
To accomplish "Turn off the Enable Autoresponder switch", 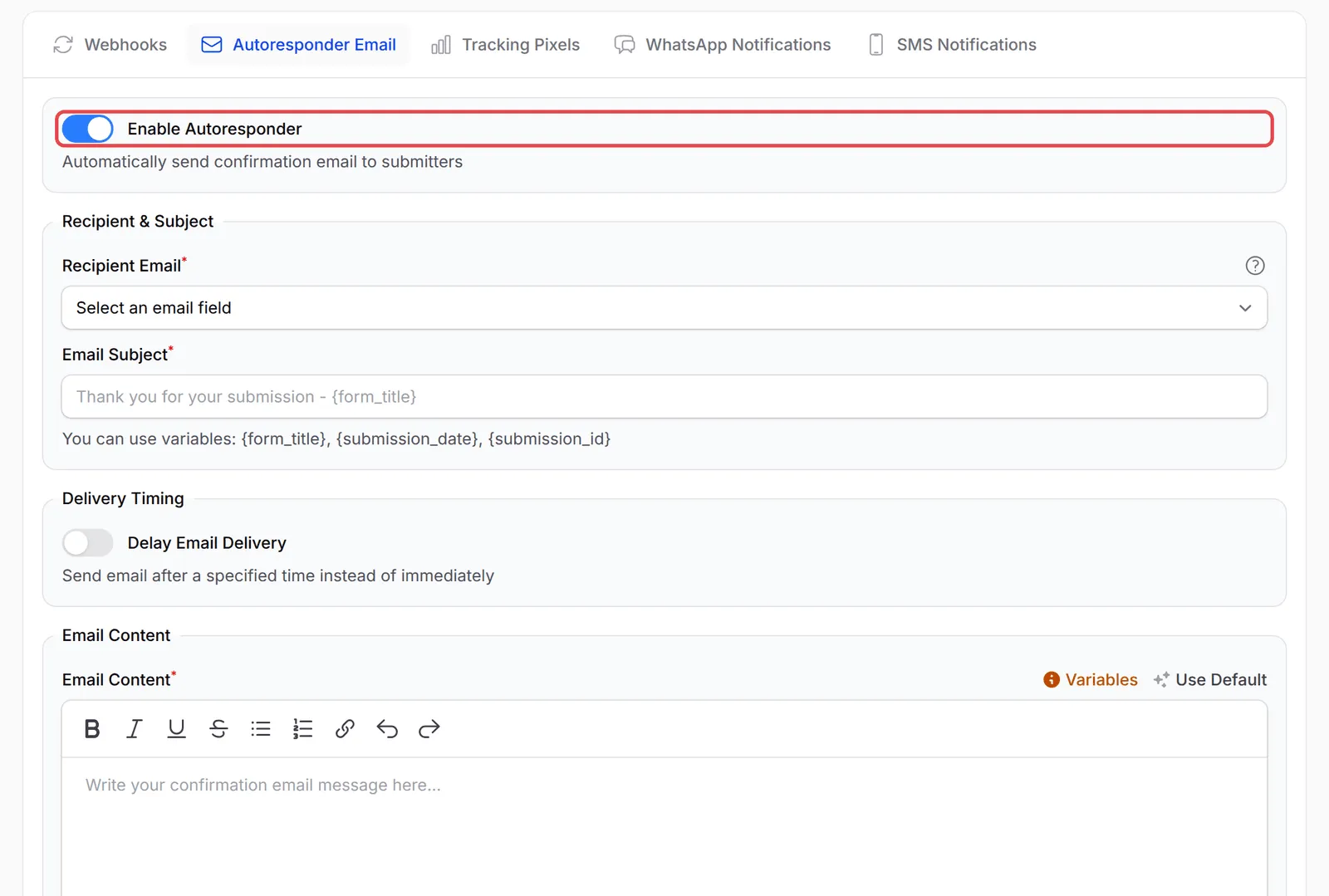I will [88, 129].
